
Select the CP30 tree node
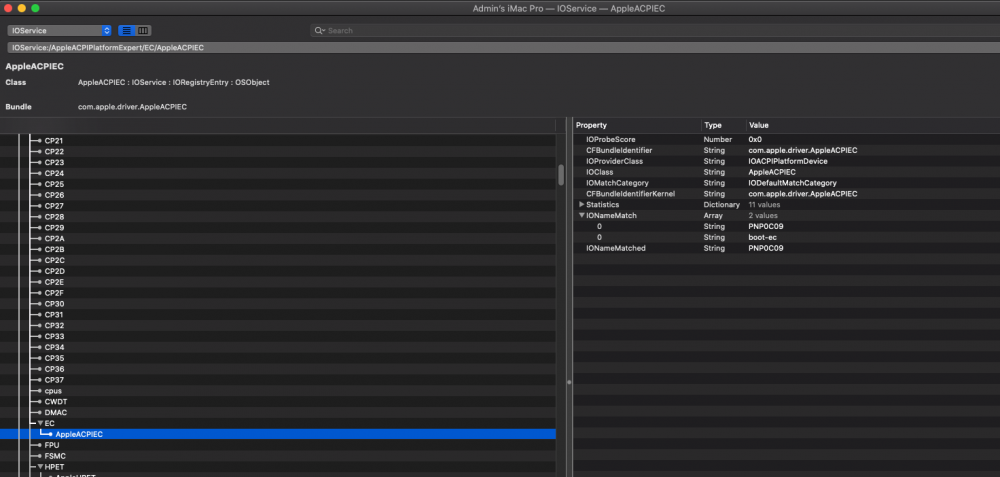click(54, 304)
